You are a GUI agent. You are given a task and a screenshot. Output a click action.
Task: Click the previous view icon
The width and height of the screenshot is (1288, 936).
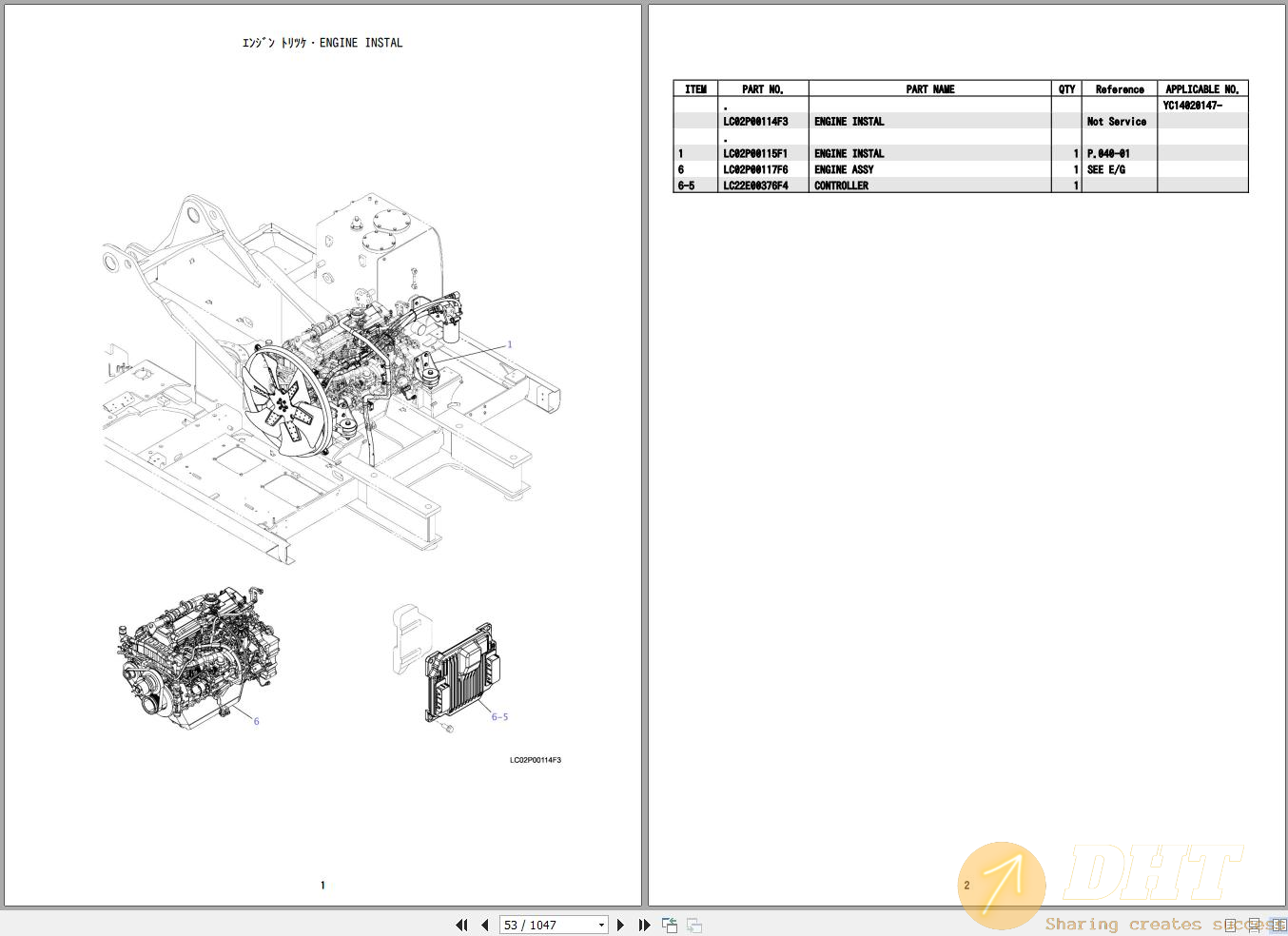point(670,925)
